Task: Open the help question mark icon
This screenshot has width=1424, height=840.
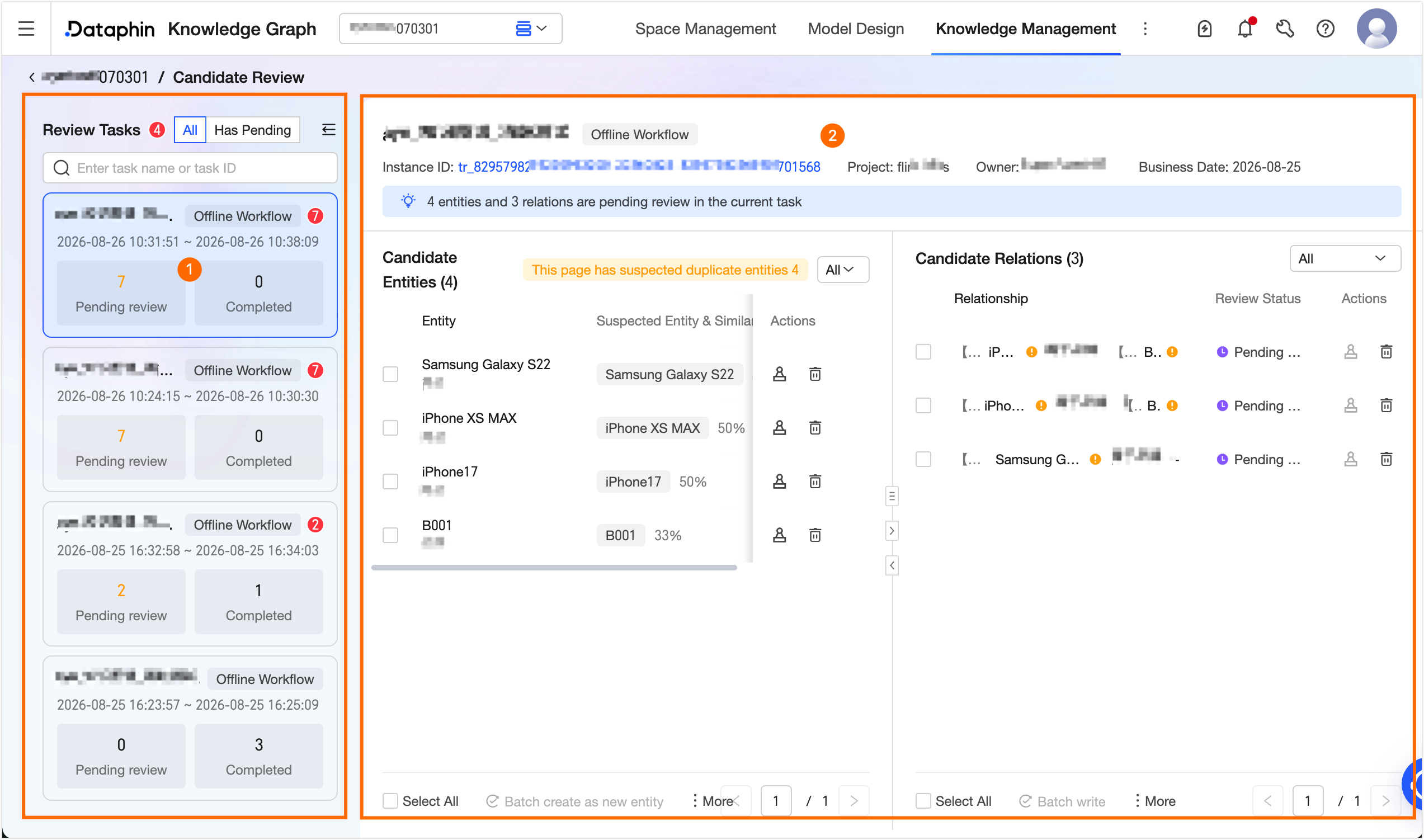Action: pyautogui.click(x=1325, y=29)
